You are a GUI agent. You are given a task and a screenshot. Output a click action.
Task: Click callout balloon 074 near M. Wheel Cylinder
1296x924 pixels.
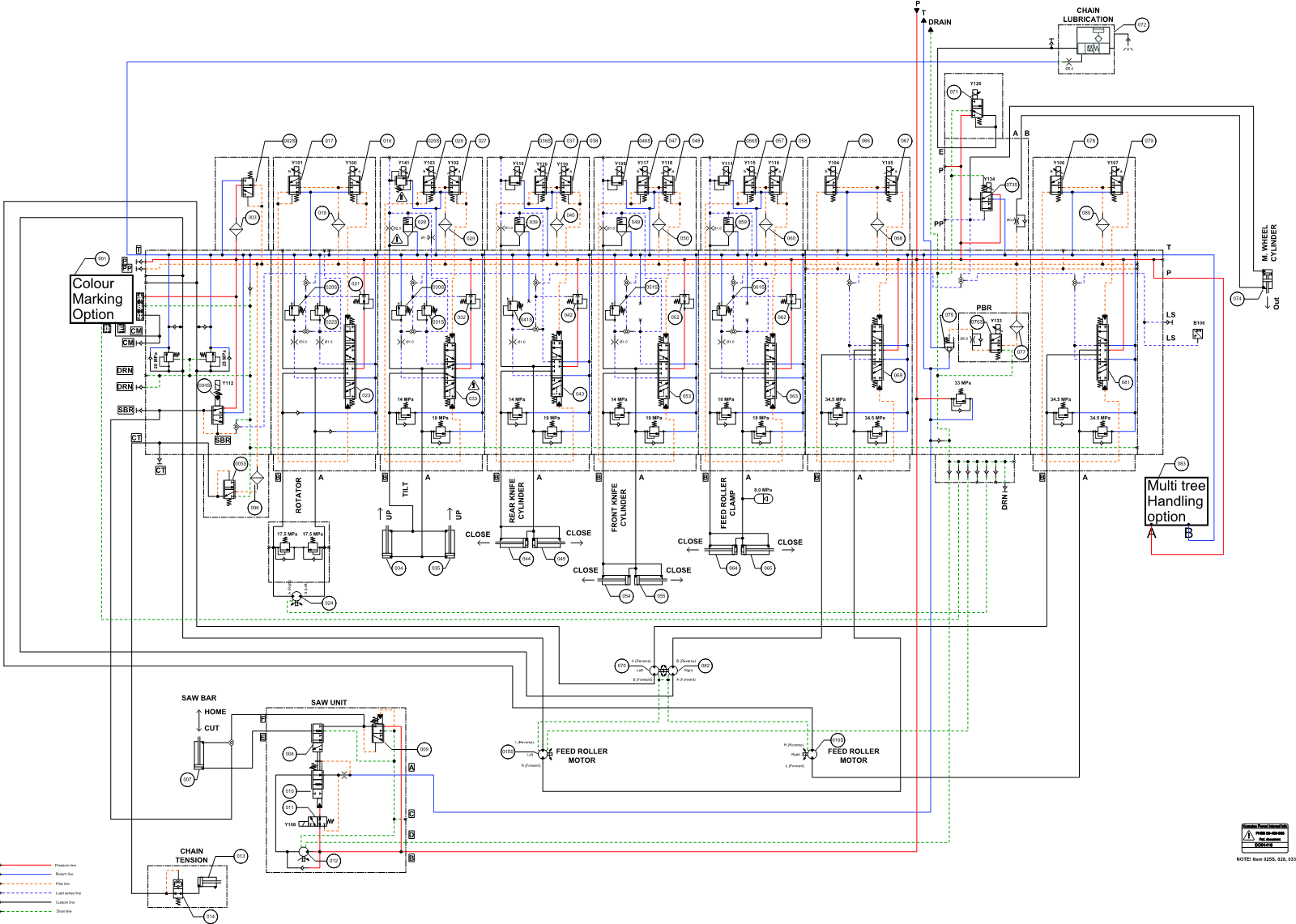pyautogui.click(x=1237, y=299)
